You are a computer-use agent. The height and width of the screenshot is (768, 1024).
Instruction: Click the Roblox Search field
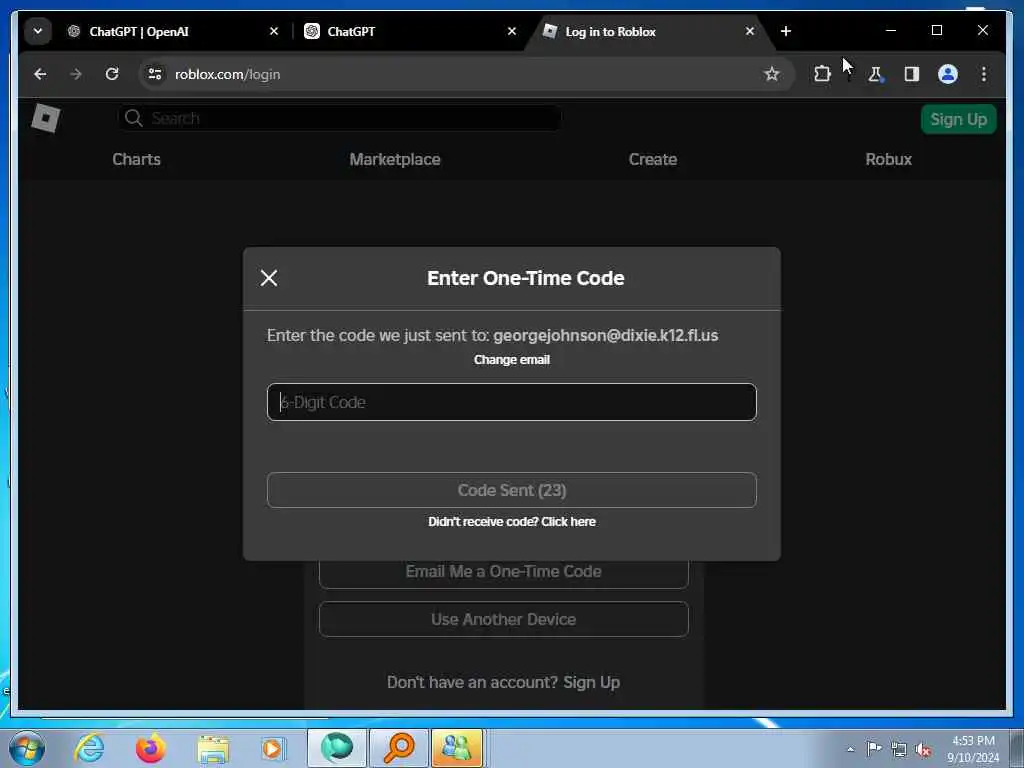(340, 118)
